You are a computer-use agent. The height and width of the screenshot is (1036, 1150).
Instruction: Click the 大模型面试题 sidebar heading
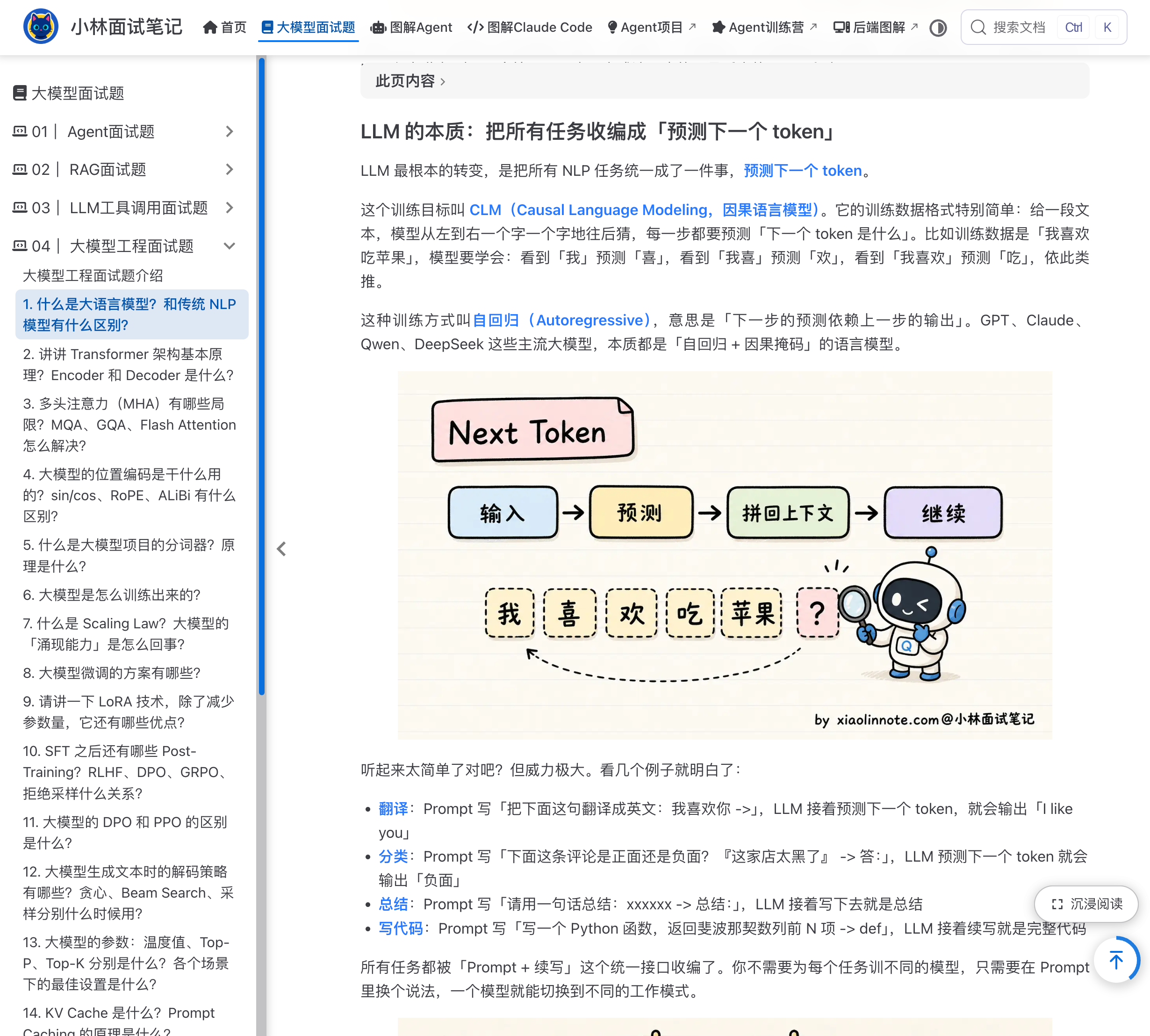78,93
